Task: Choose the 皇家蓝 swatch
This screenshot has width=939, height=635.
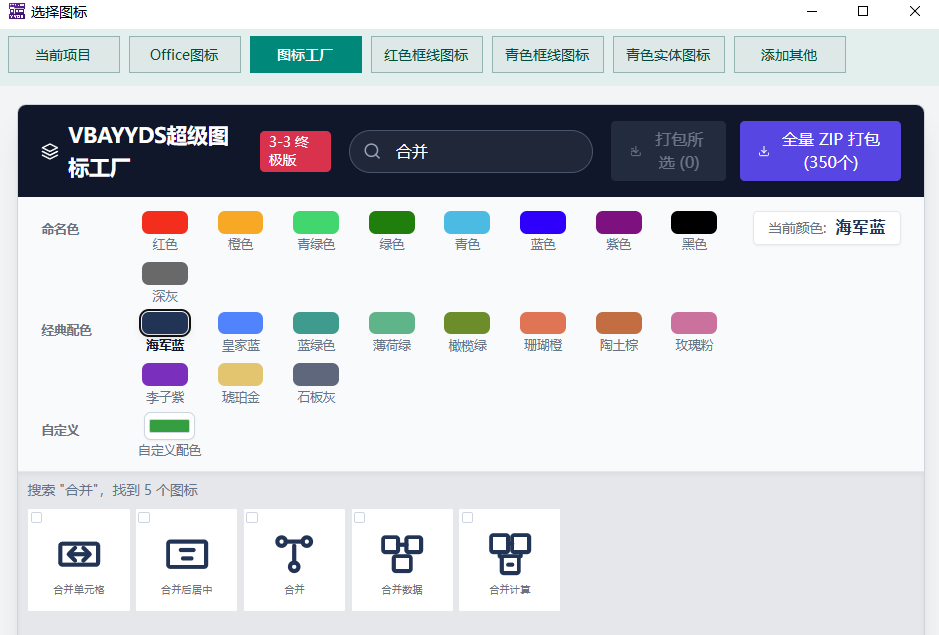Action: pyautogui.click(x=240, y=323)
